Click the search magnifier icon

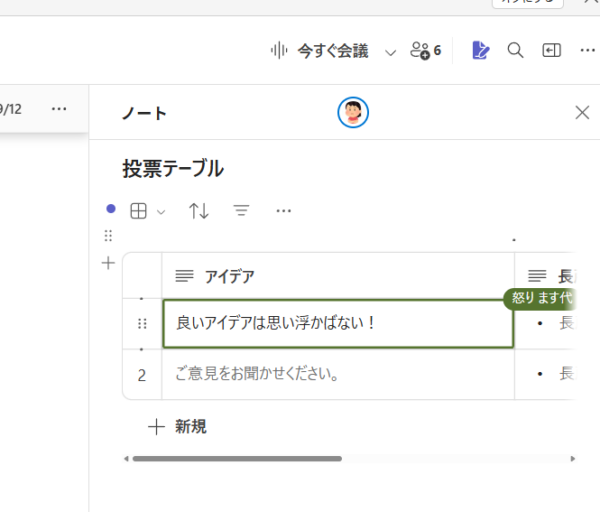tap(516, 51)
